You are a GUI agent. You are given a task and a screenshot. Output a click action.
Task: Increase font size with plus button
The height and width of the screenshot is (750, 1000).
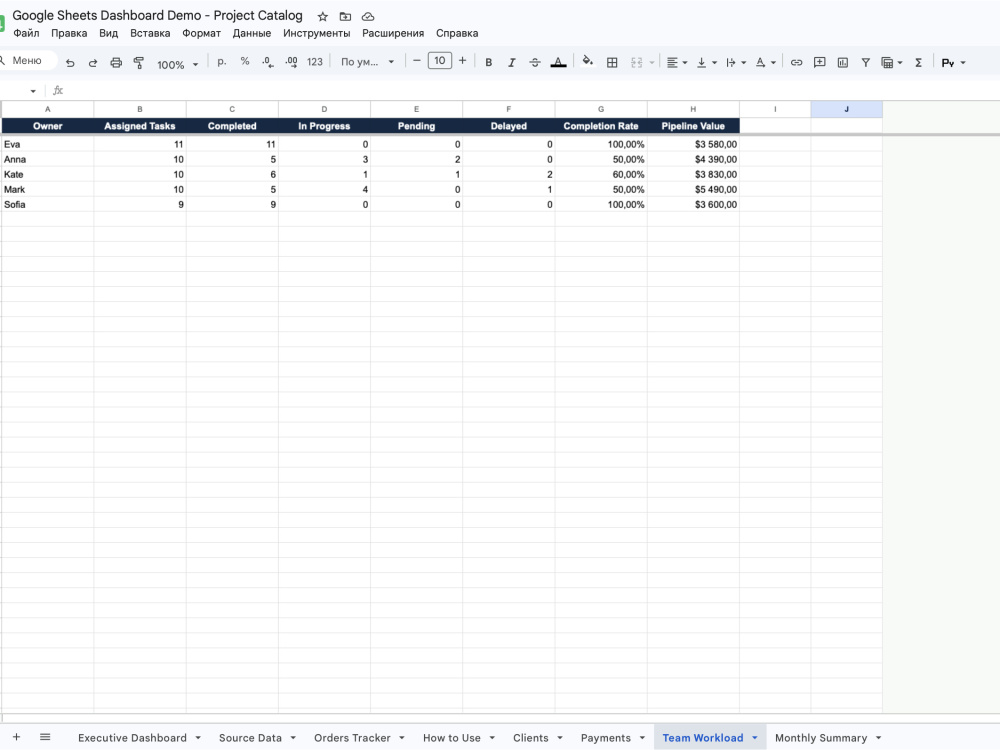point(462,61)
